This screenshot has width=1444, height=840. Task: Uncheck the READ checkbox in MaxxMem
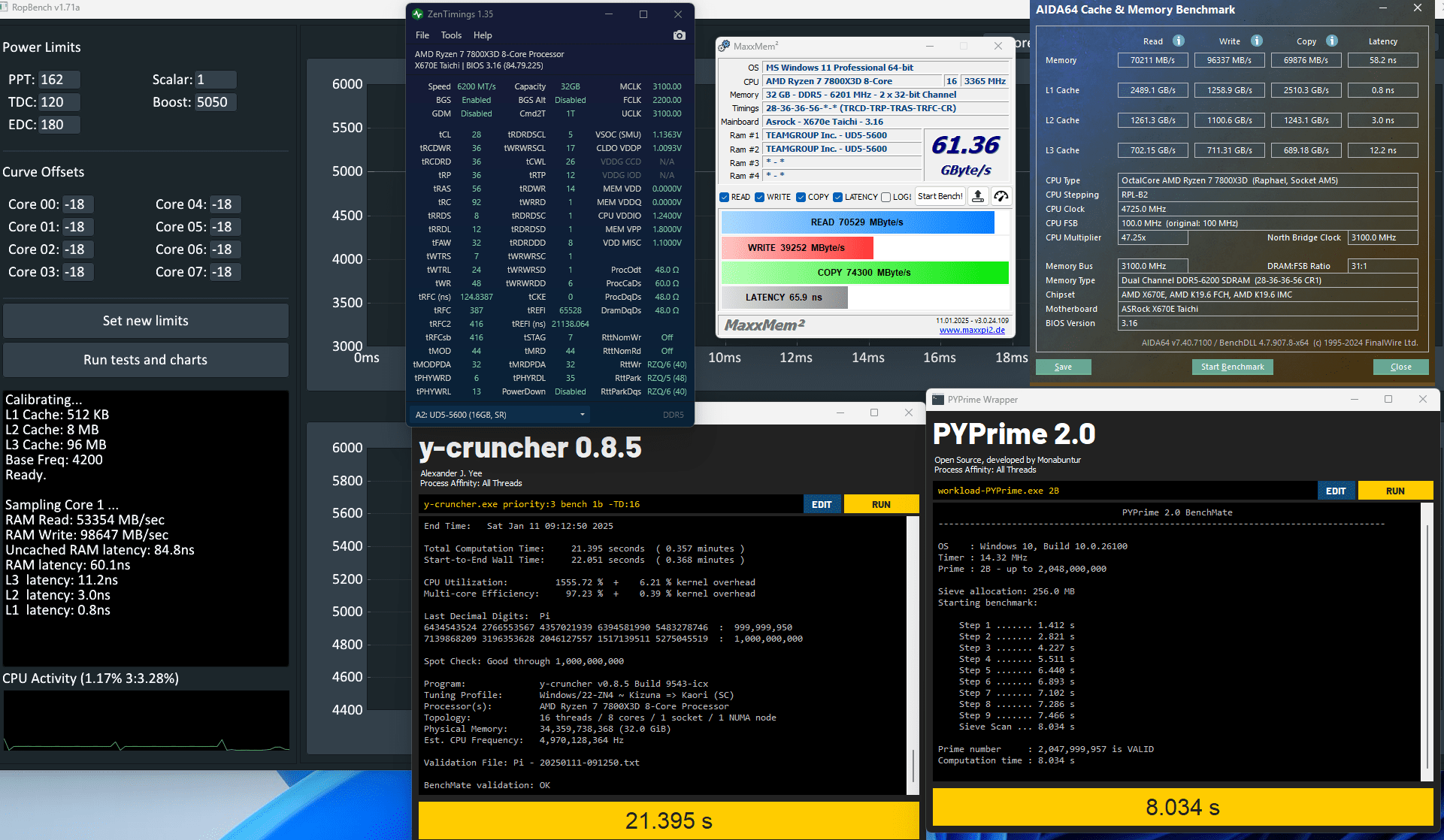pos(725,198)
